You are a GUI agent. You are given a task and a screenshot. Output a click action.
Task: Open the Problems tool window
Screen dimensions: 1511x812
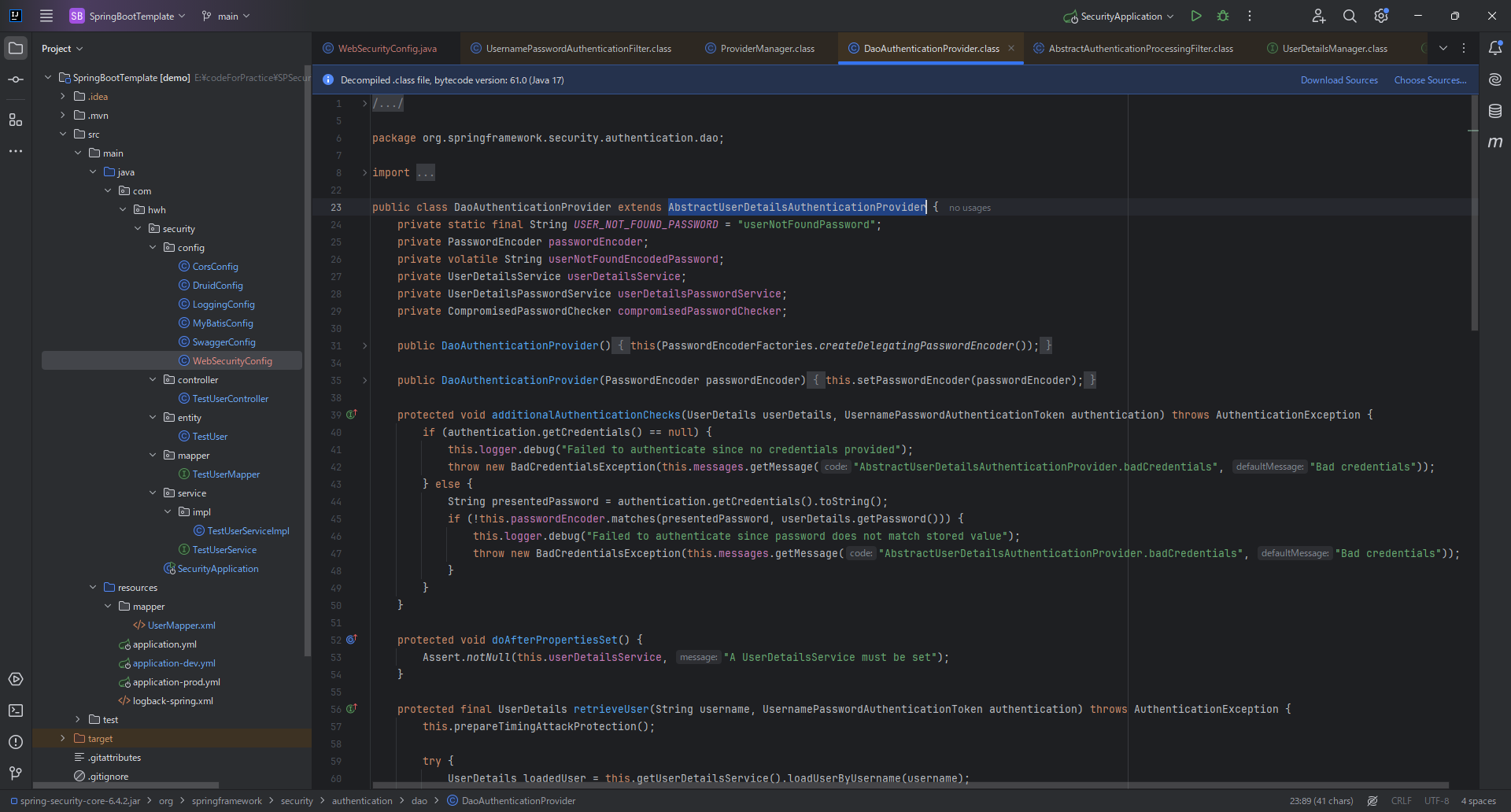(x=16, y=742)
